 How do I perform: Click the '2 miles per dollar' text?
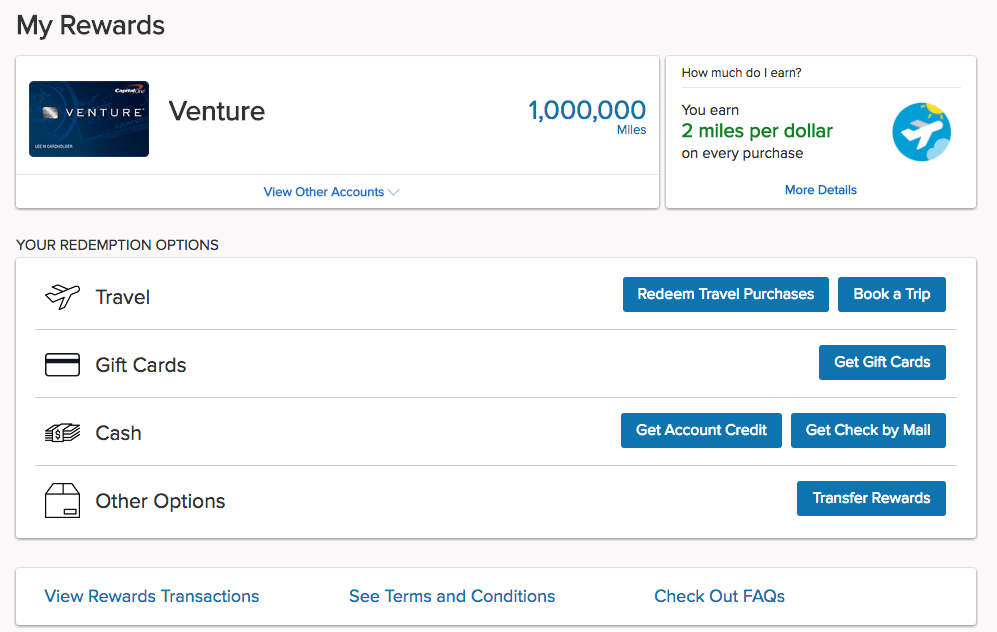coord(757,131)
